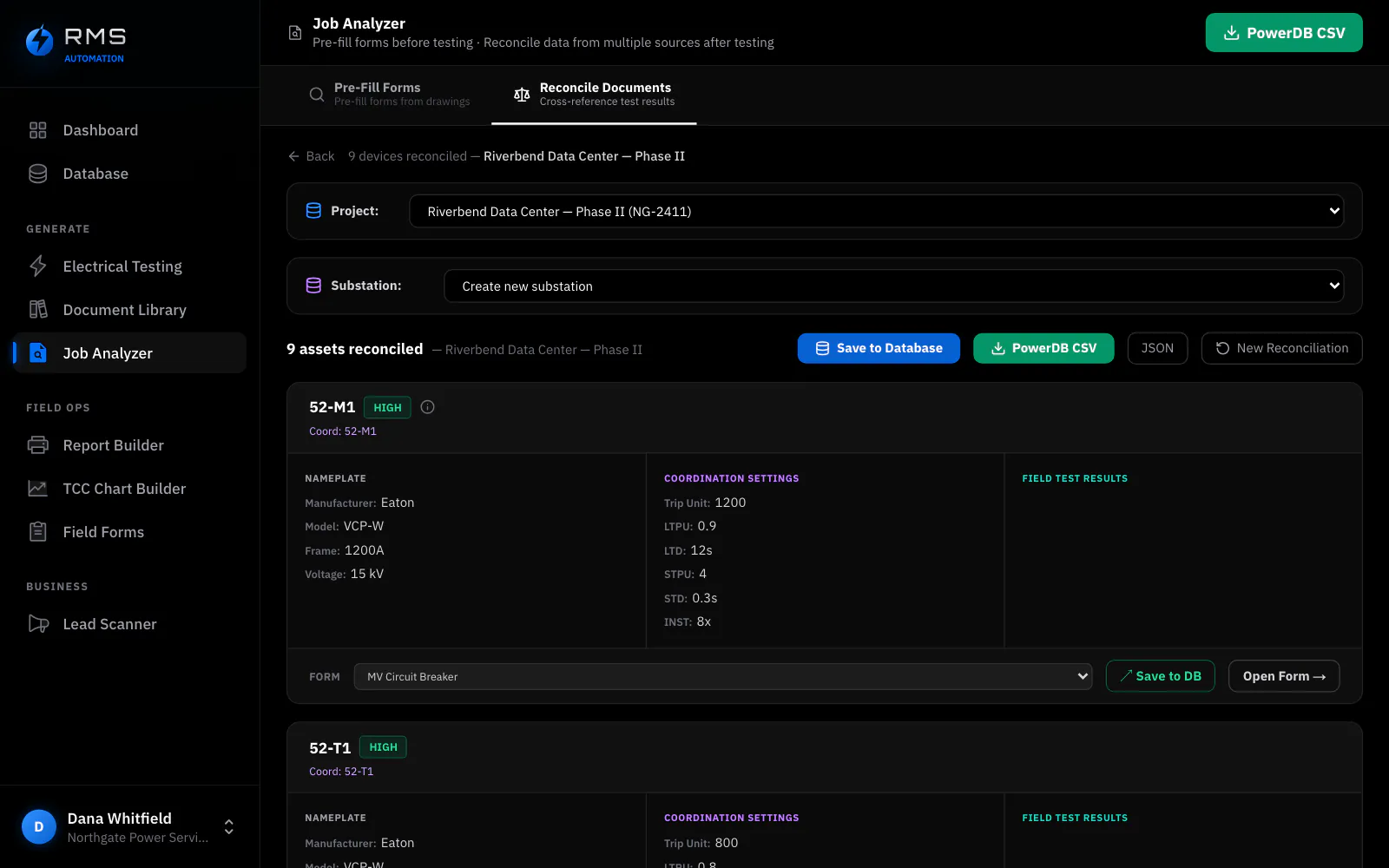Click Dana Whitfield's avatar circle
This screenshot has height=868, width=1389.
coord(39,827)
